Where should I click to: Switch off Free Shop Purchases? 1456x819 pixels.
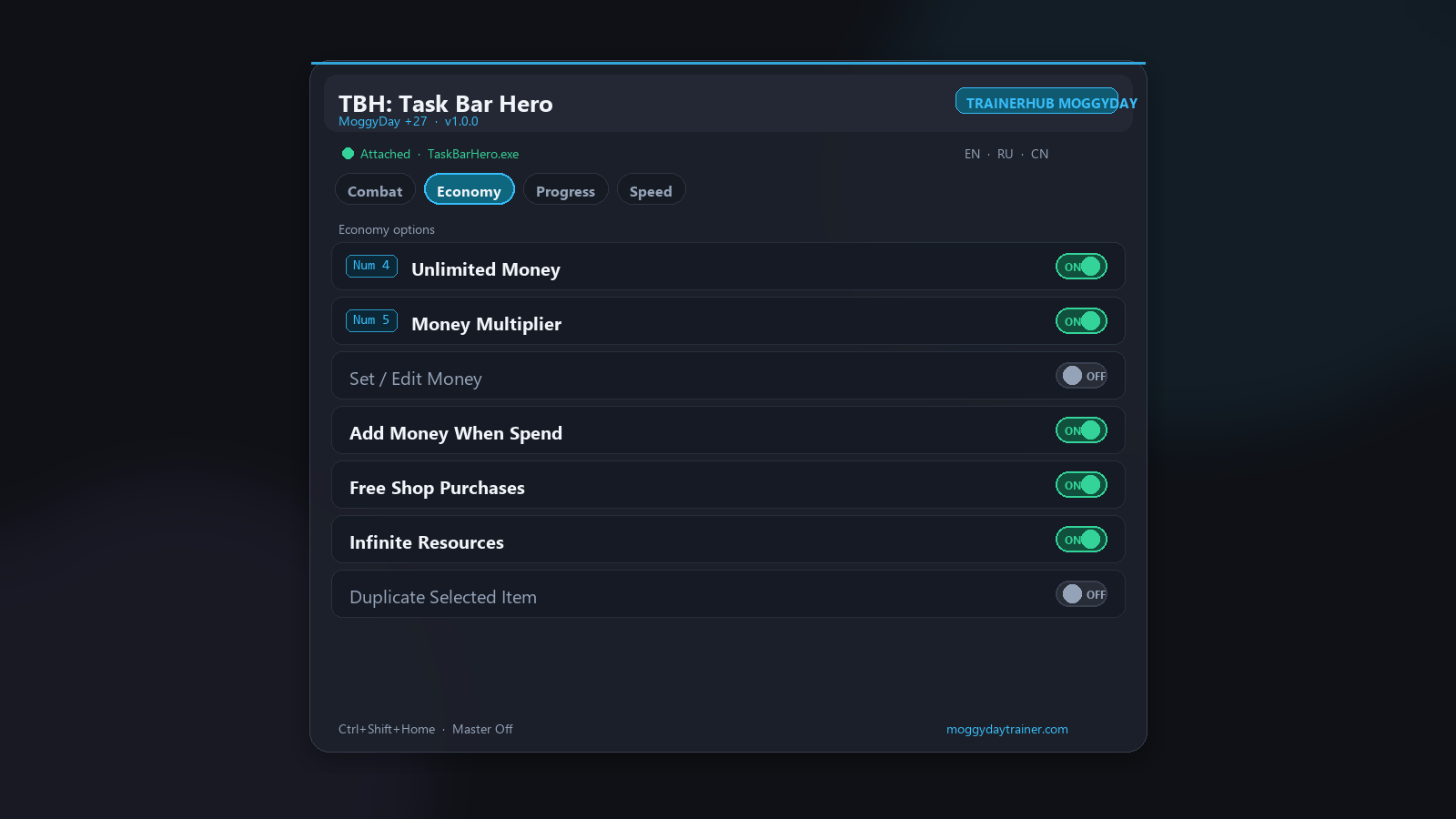pos(1081,485)
